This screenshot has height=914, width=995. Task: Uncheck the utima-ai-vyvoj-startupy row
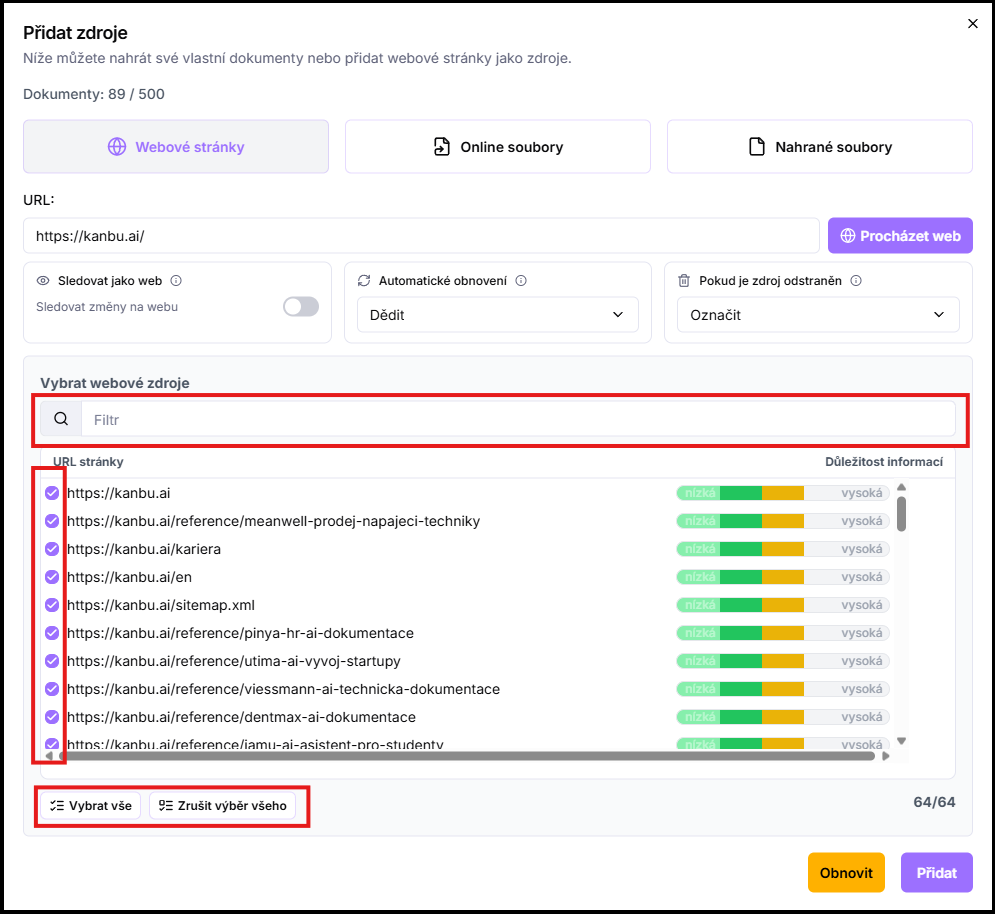52,661
